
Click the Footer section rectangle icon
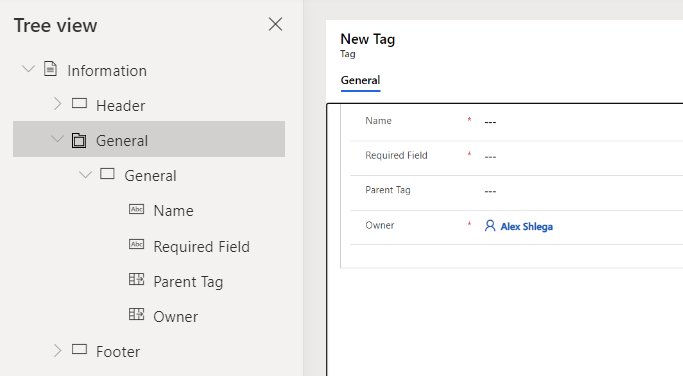pos(79,349)
